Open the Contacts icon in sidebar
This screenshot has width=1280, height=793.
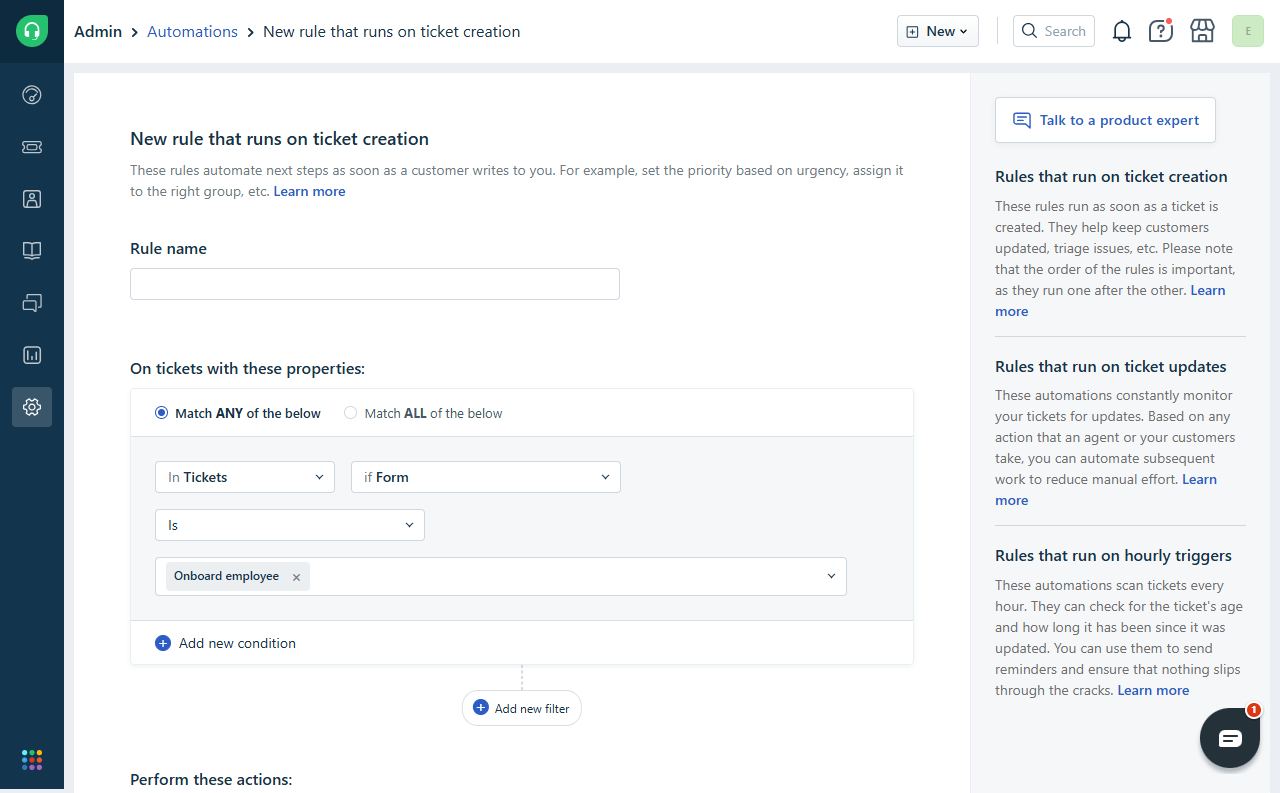click(x=32, y=199)
